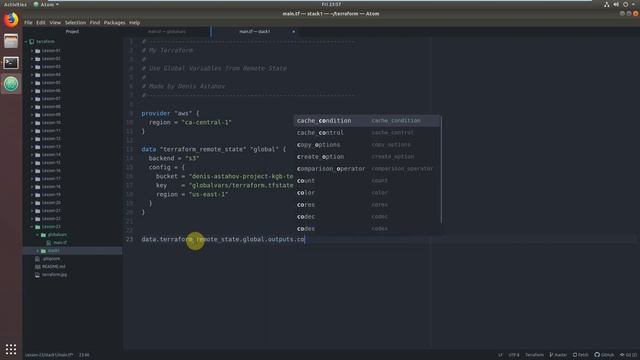Click line number 23 in gutter
Screen dimensions: 640x360
129,239
